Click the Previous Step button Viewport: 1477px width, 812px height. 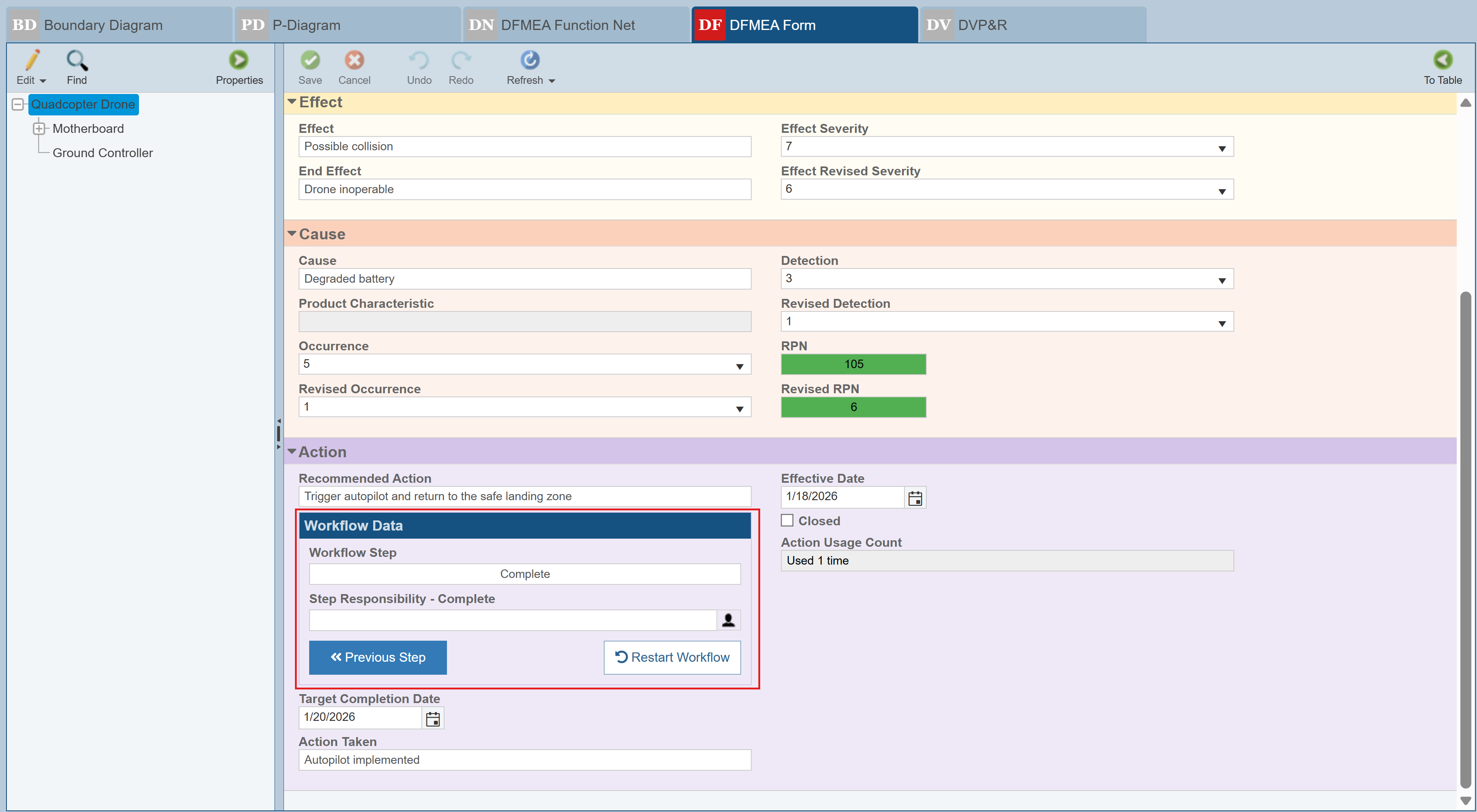coord(377,657)
